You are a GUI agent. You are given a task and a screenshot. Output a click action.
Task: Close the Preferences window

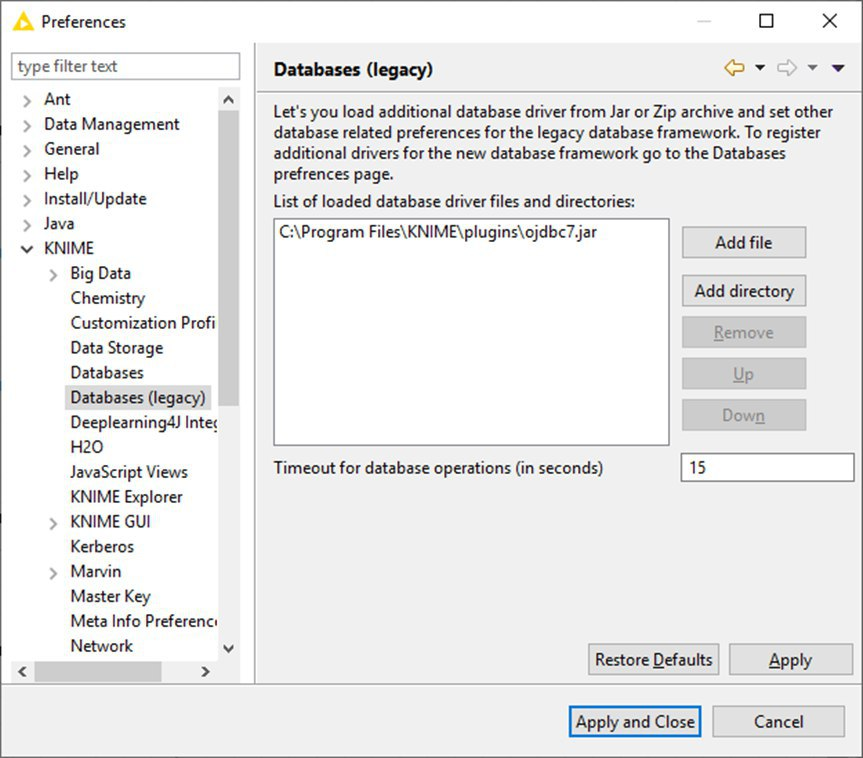point(829,21)
